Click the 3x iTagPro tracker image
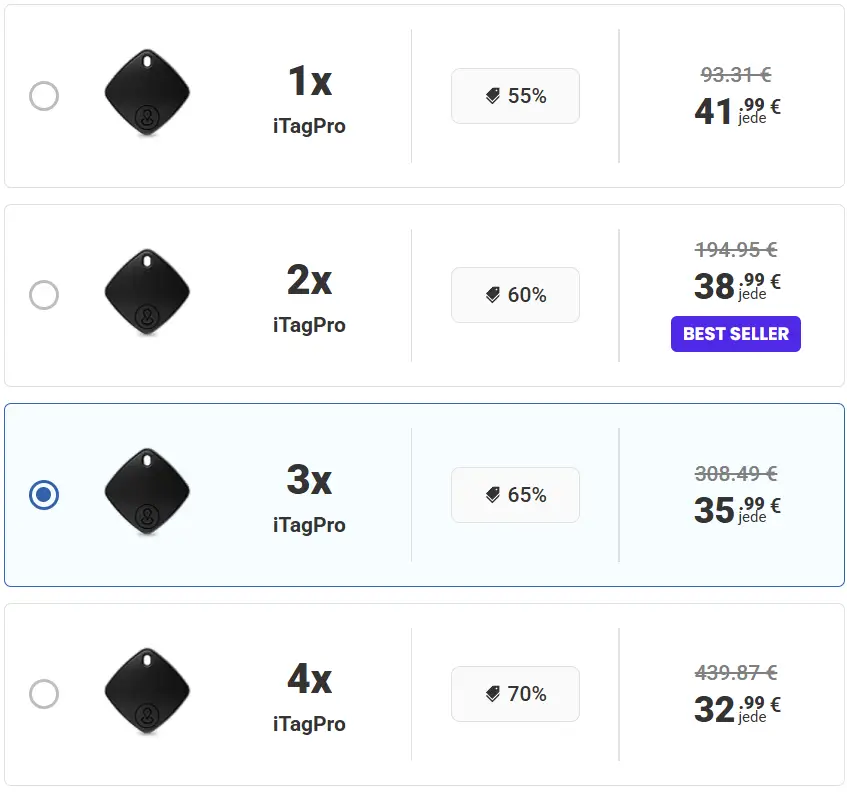The width and height of the screenshot is (847, 792). pos(147,492)
